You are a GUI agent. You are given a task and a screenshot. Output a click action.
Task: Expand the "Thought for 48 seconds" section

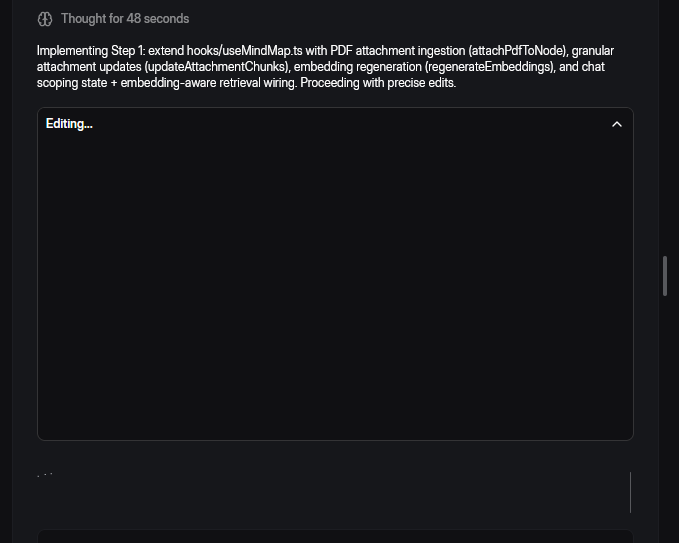(124, 19)
